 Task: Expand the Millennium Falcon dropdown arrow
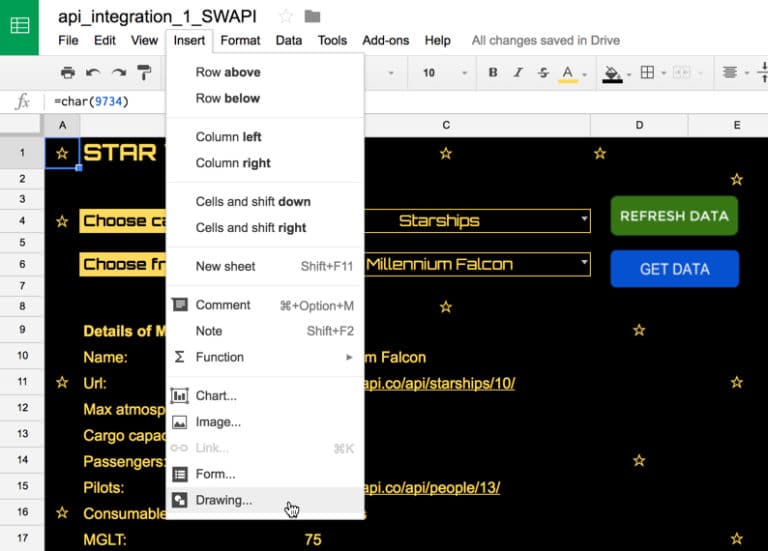(584, 262)
